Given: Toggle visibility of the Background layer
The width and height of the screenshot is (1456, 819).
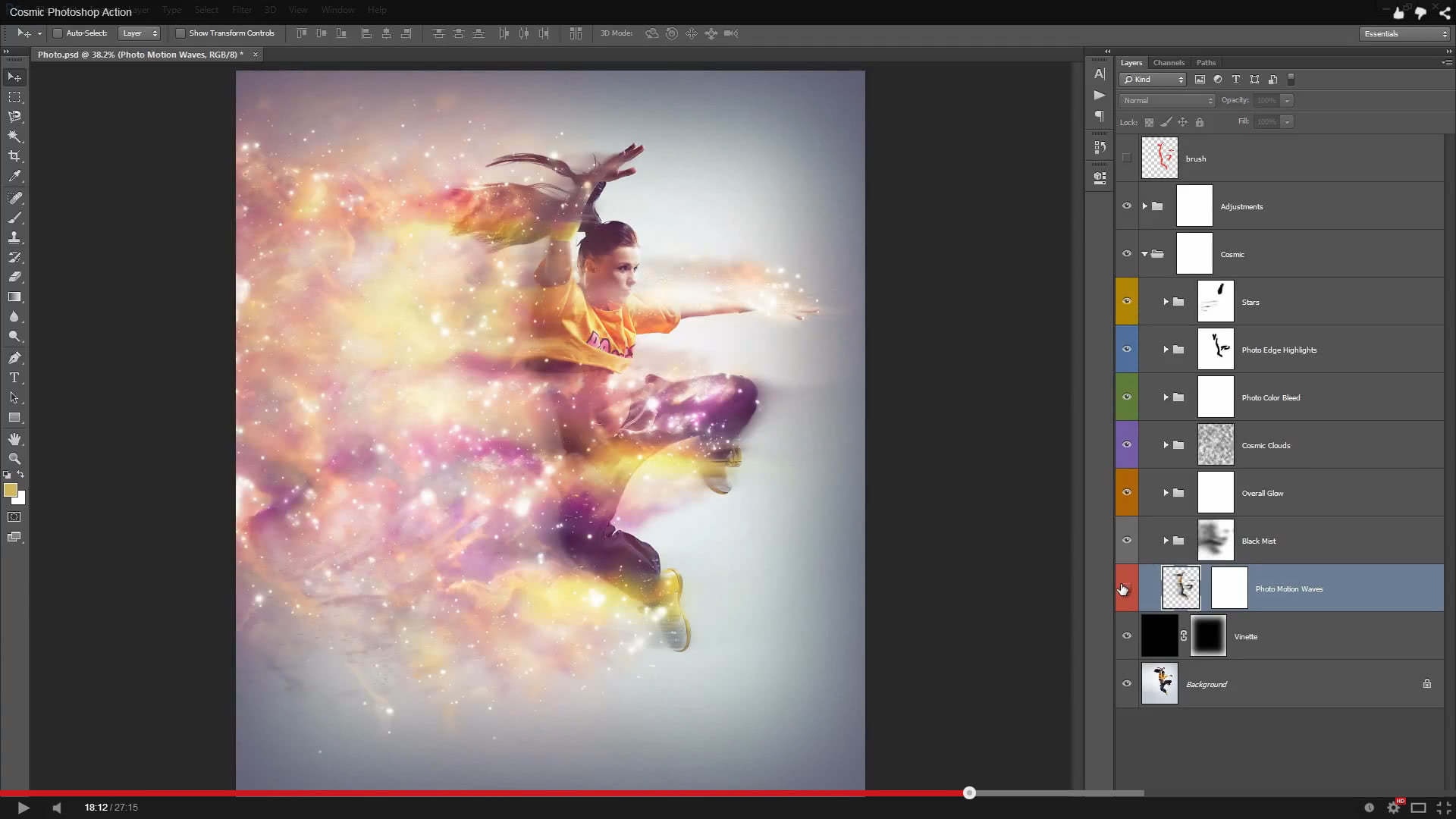Looking at the screenshot, I should coord(1127,683).
